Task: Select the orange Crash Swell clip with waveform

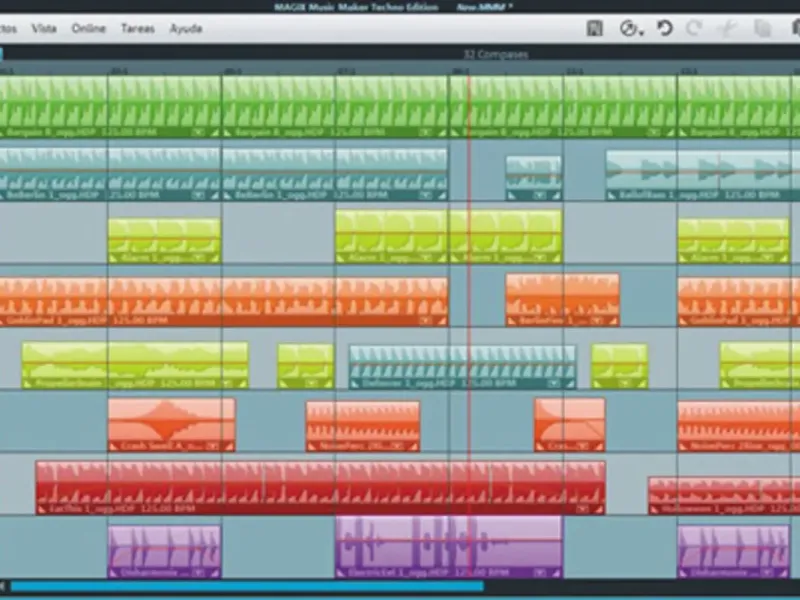Action: pyautogui.click(x=171, y=424)
